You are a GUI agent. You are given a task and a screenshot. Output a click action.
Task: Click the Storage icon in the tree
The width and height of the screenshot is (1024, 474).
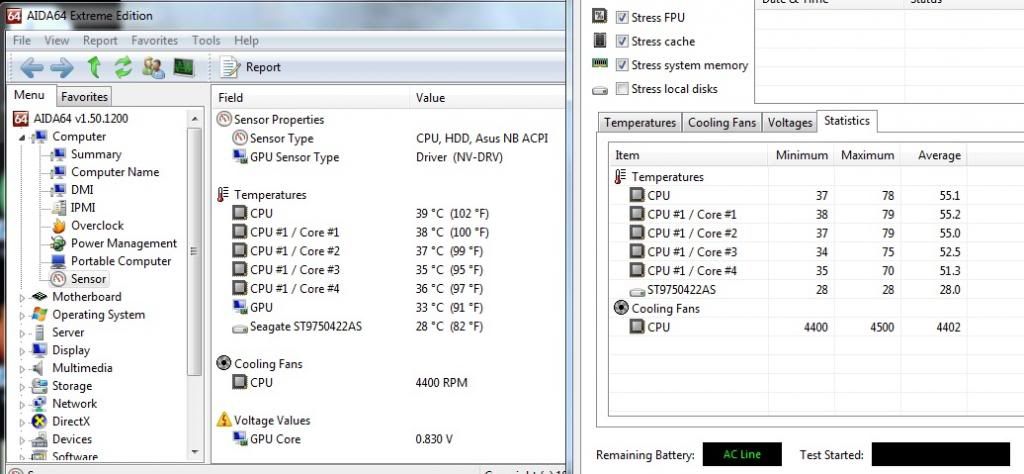click(x=39, y=386)
